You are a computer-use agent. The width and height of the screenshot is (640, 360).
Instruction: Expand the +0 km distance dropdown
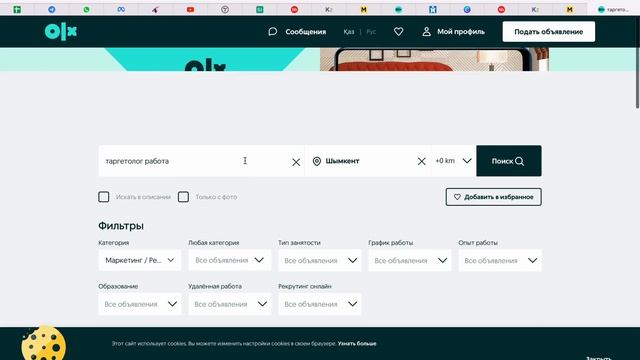tap(453, 161)
